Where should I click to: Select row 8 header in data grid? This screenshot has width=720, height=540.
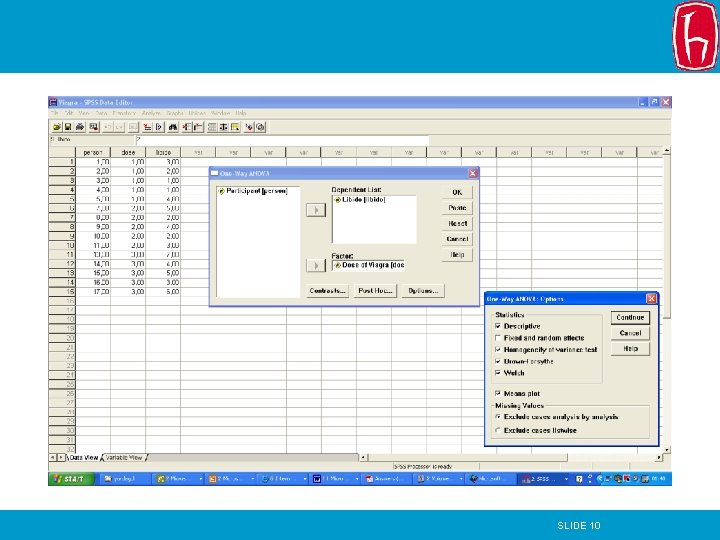click(62, 227)
